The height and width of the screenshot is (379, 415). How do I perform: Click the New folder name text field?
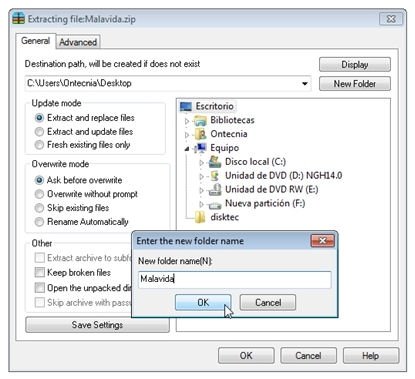[x=235, y=279]
